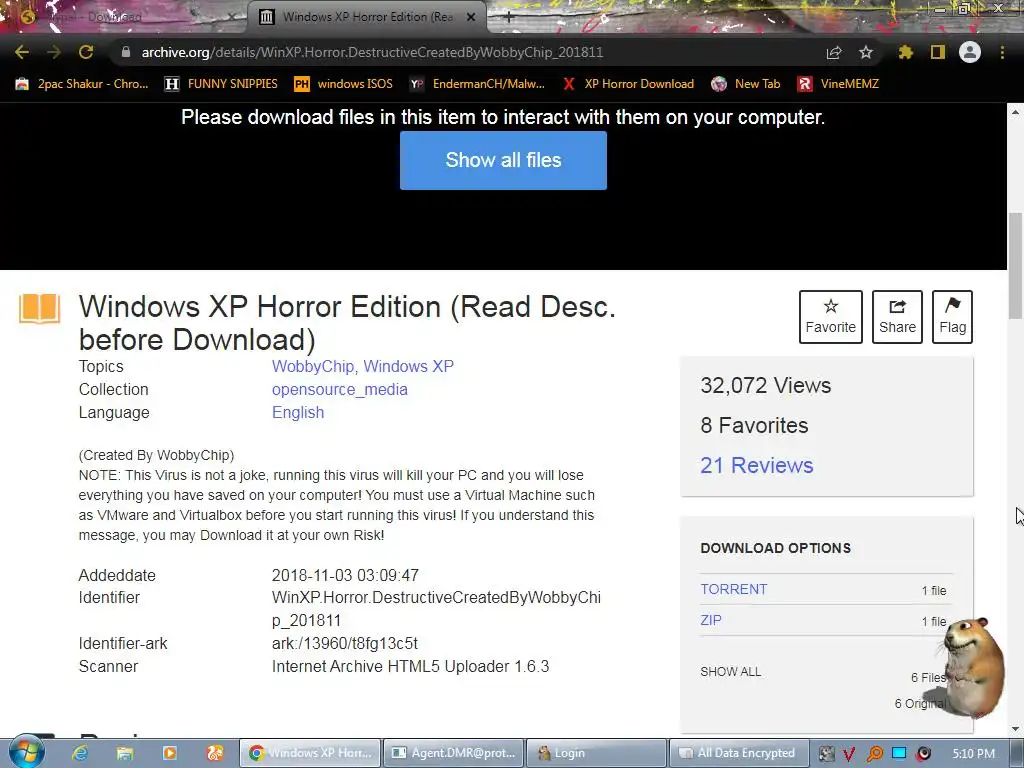Viewport: 1024px width, 768px height.
Task: Click the orange magnifier tray icon
Action: (874, 754)
